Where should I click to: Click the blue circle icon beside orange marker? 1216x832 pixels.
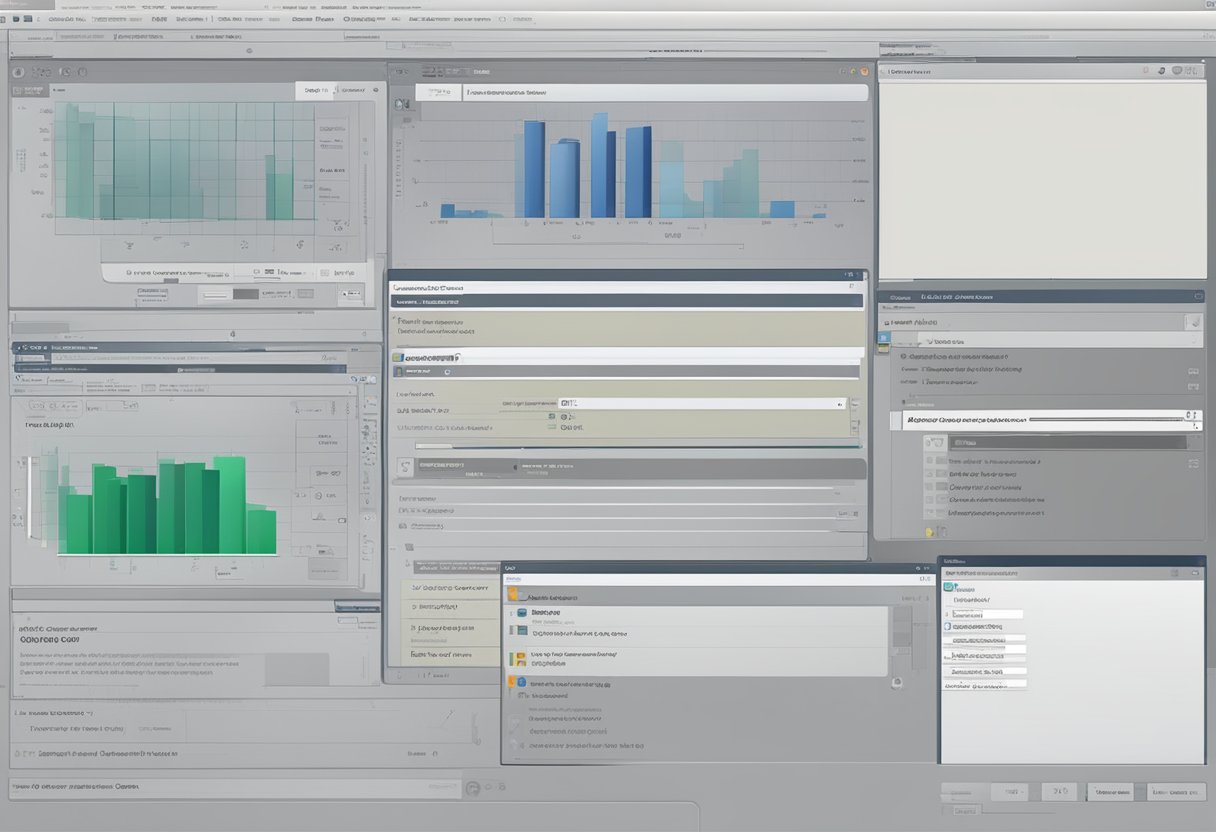click(521, 682)
